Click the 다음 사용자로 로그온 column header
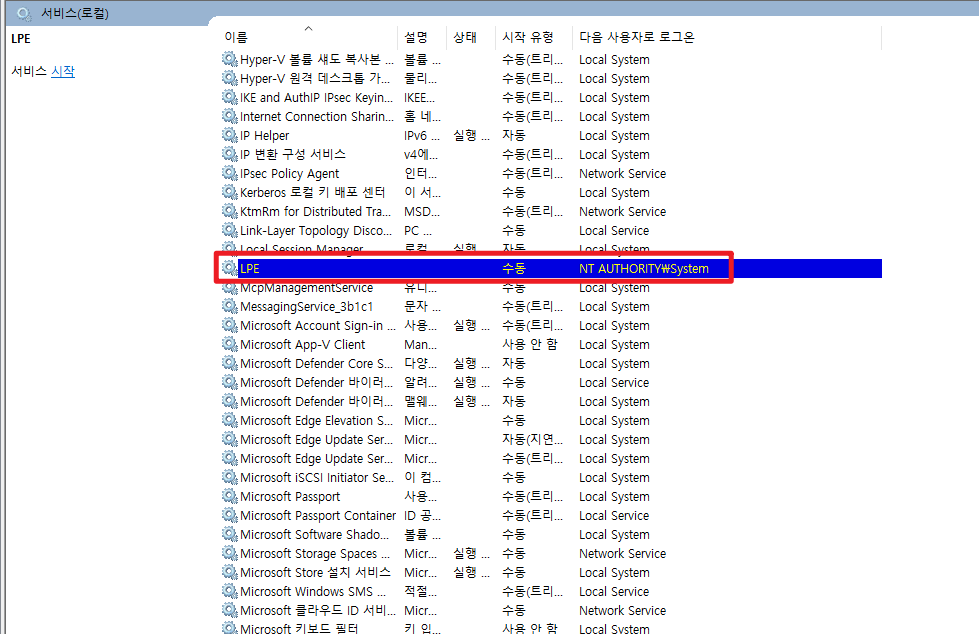 (x=636, y=37)
